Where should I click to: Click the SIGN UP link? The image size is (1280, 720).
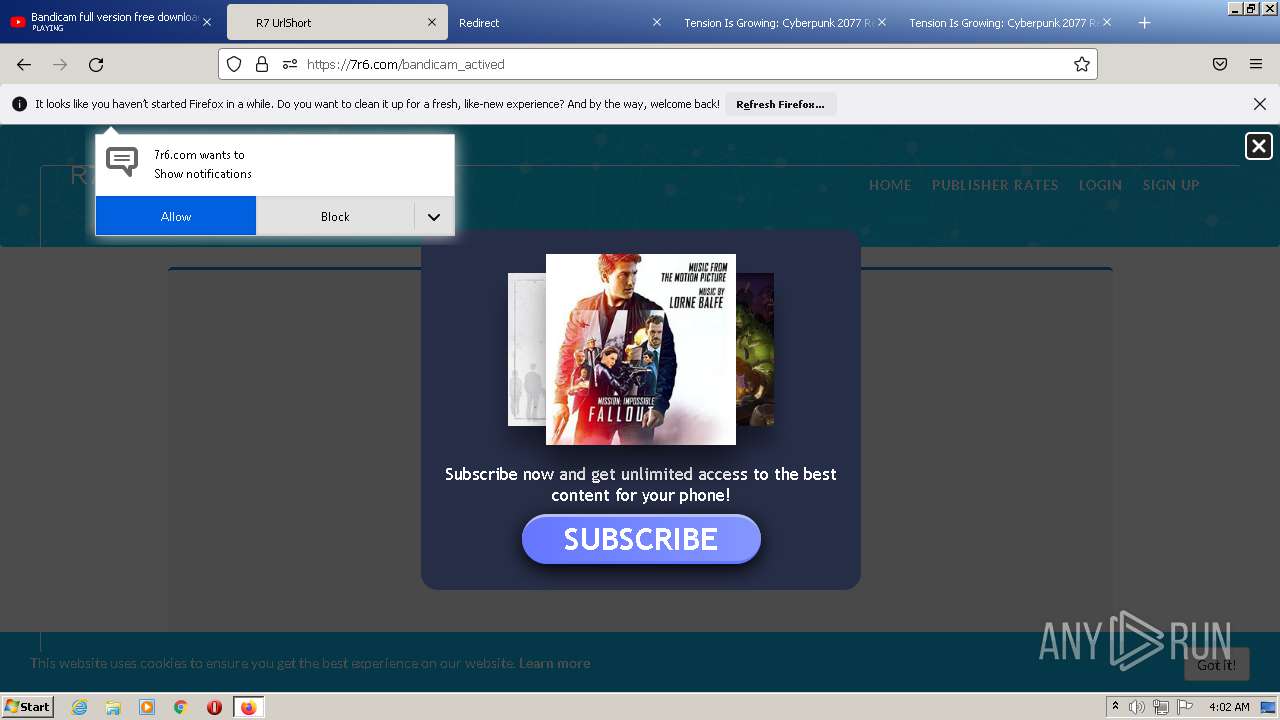[x=1171, y=185]
